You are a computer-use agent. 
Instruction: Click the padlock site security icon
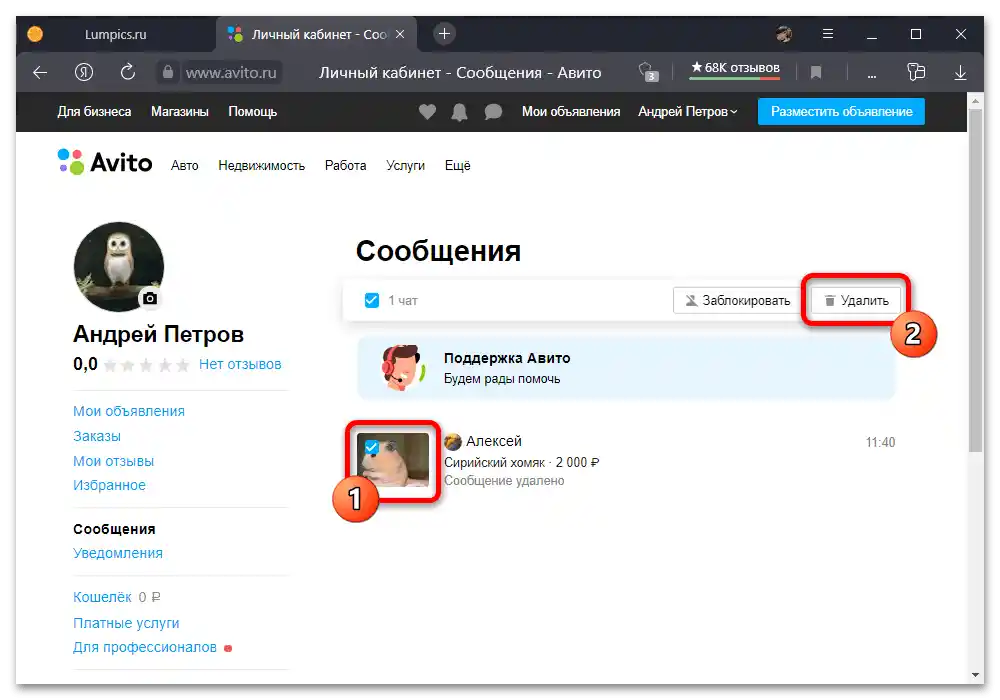tap(168, 72)
